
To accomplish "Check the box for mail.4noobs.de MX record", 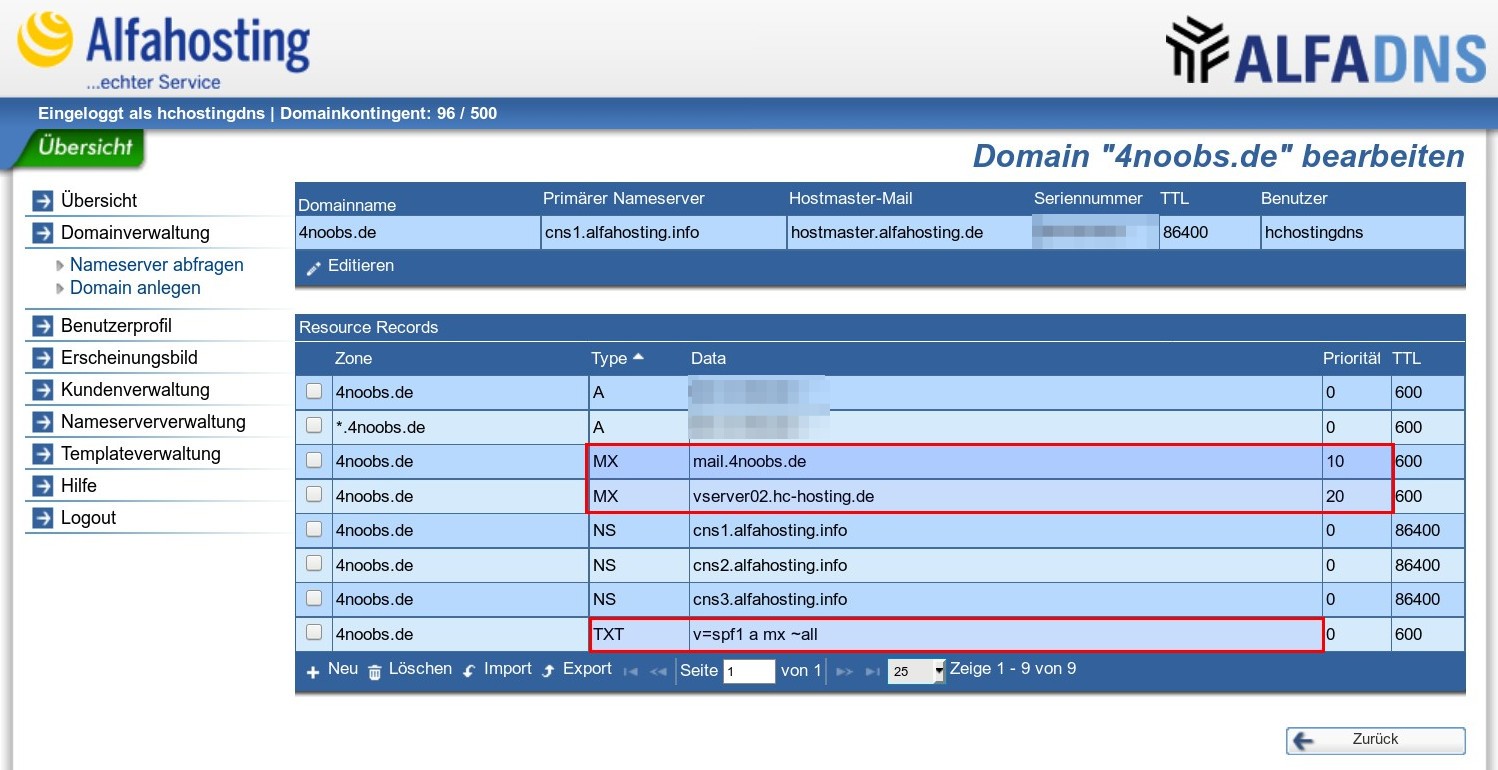I will pyautogui.click(x=314, y=460).
